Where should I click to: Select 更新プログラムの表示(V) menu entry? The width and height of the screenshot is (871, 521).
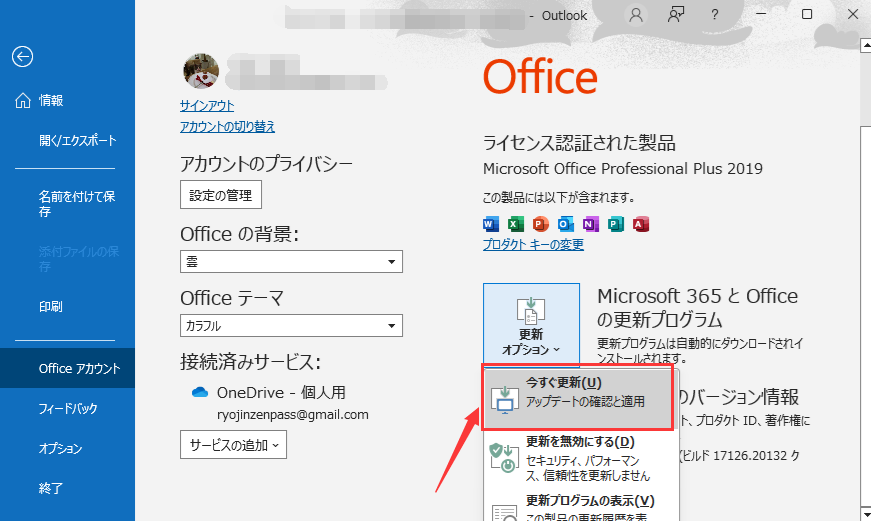coord(581,507)
